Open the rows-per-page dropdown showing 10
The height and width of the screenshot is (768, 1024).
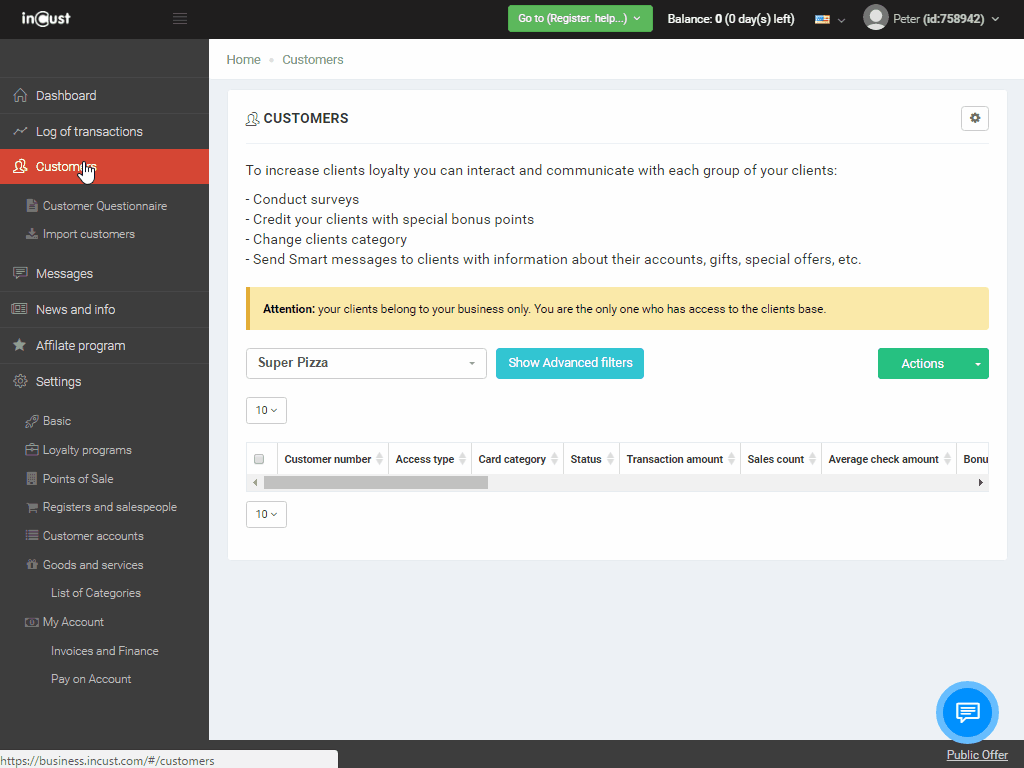(266, 410)
